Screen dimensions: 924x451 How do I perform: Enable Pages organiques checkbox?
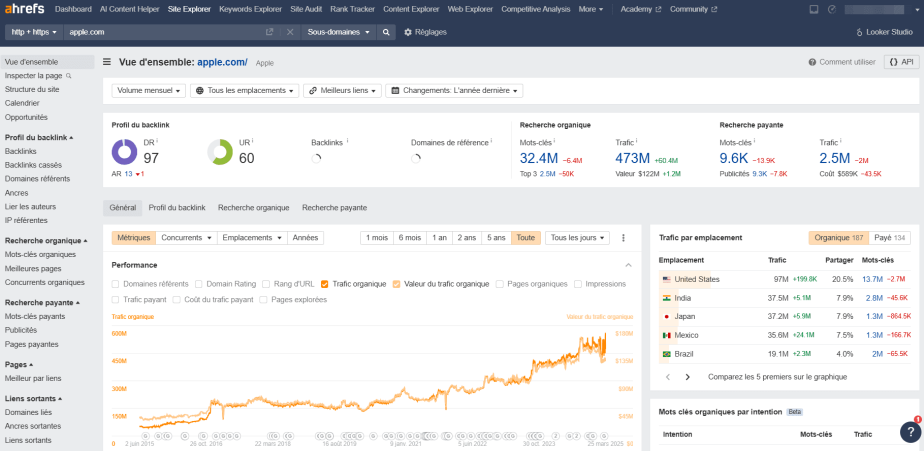coord(500,284)
